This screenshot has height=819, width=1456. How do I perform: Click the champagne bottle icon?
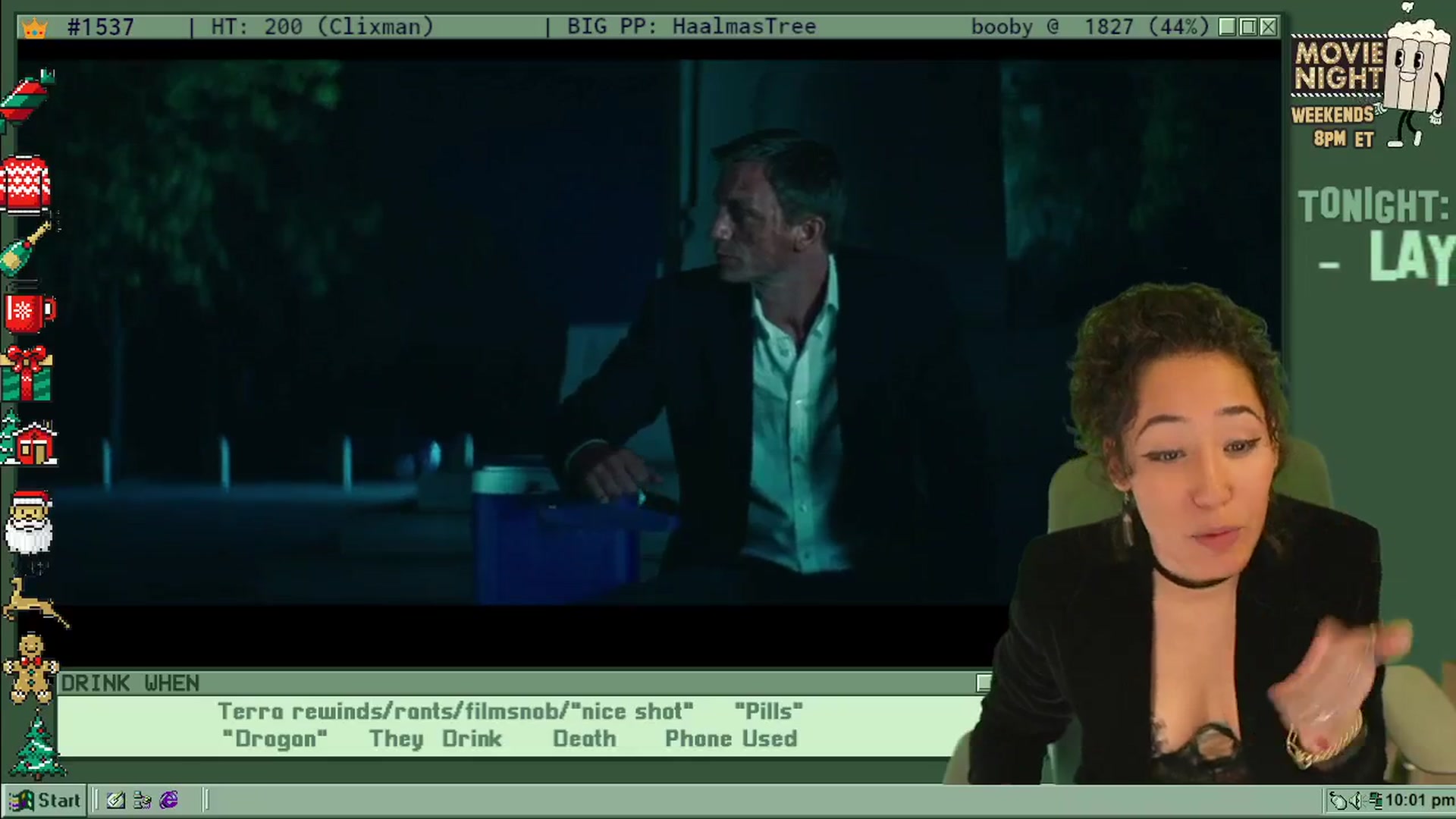[x=27, y=248]
